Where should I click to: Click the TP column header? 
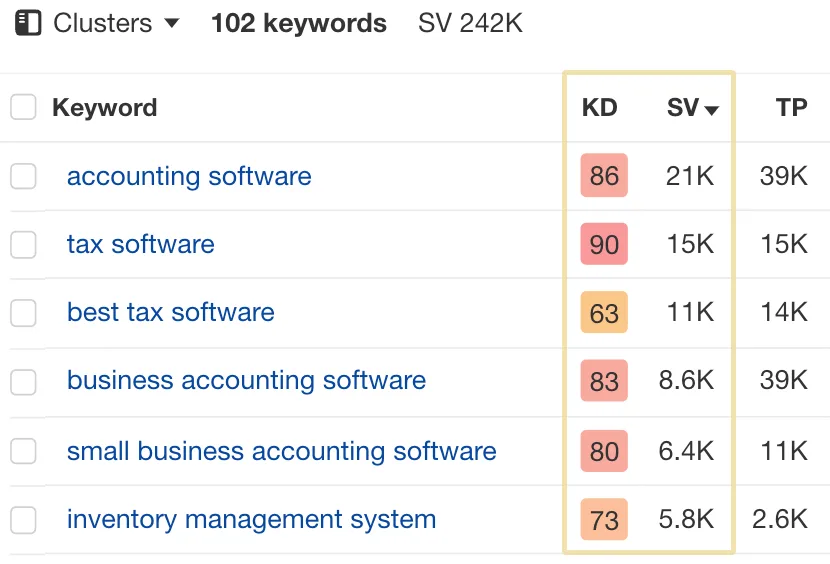(x=792, y=108)
